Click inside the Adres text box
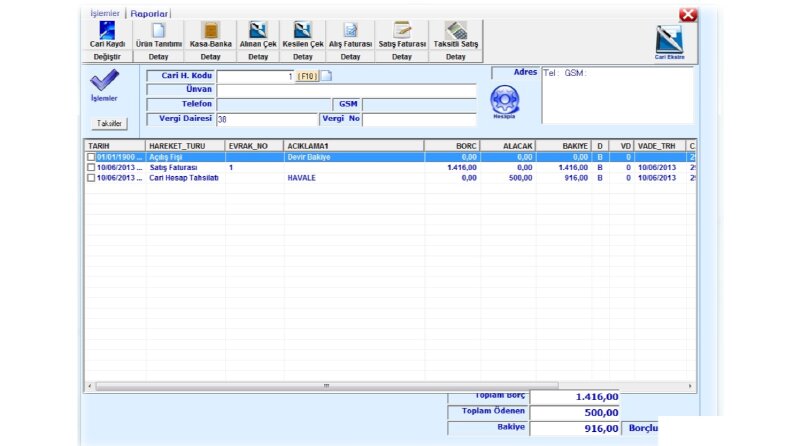The width and height of the screenshot is (793, 446). pyautogui.click(x=618, y=95)
